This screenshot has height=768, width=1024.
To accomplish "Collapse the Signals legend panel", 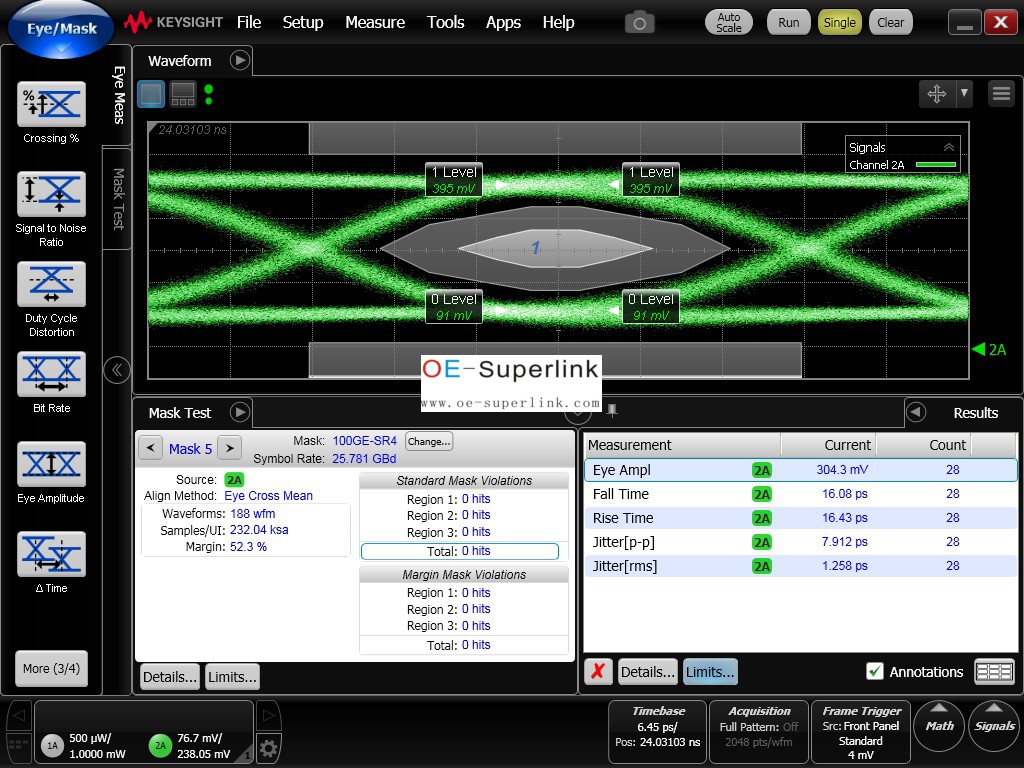I will [949, 147].
